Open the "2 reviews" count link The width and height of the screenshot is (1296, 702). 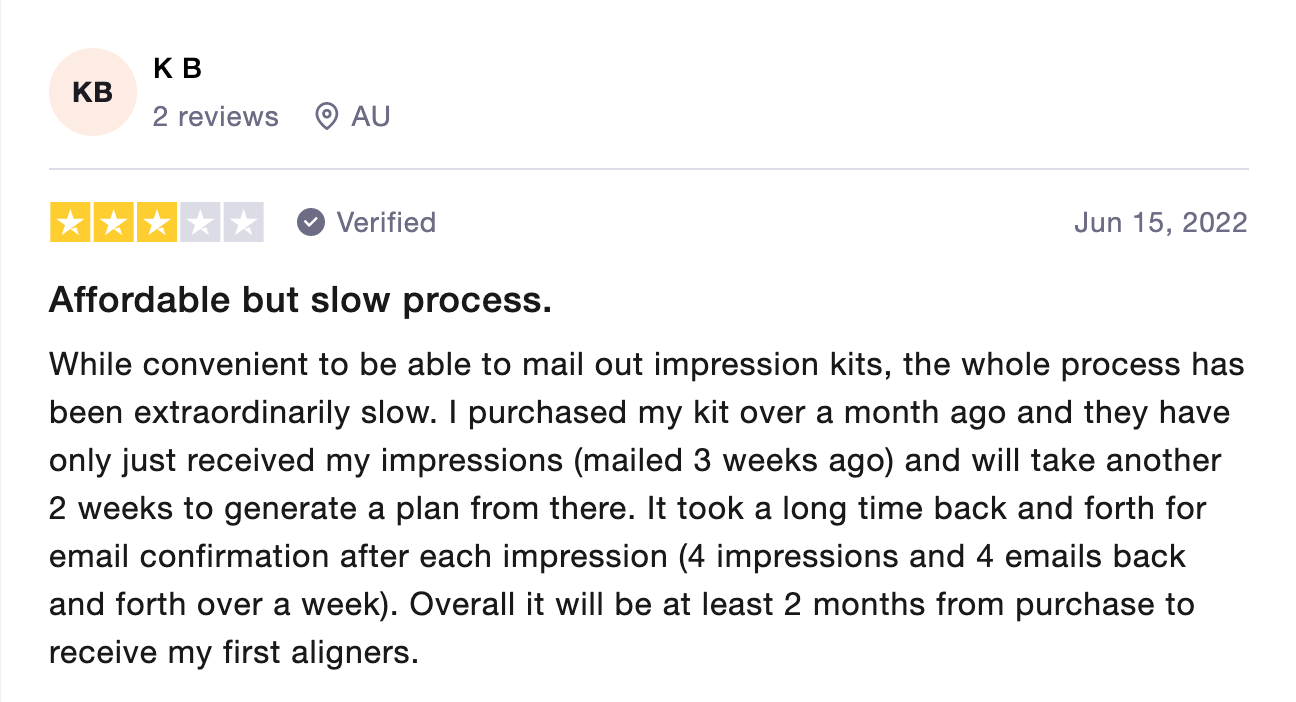click(216, 117)
